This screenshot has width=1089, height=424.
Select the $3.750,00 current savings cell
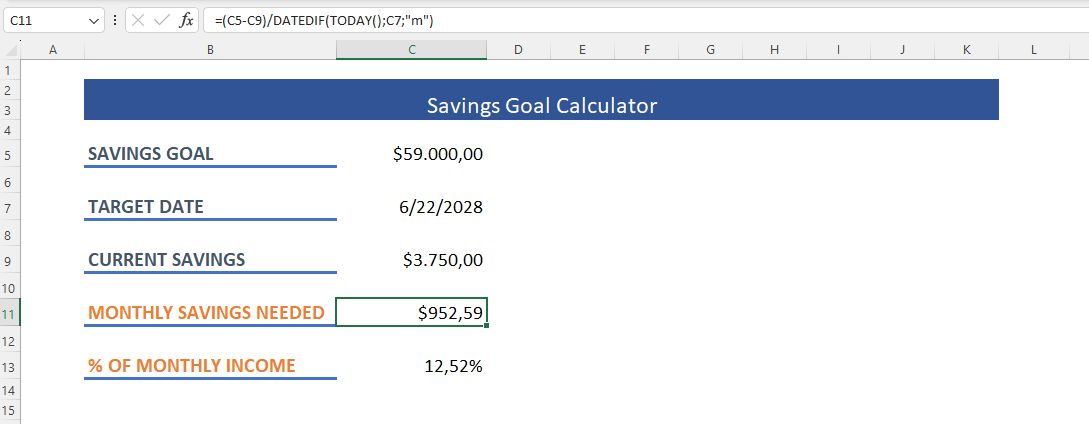[411, 260]
